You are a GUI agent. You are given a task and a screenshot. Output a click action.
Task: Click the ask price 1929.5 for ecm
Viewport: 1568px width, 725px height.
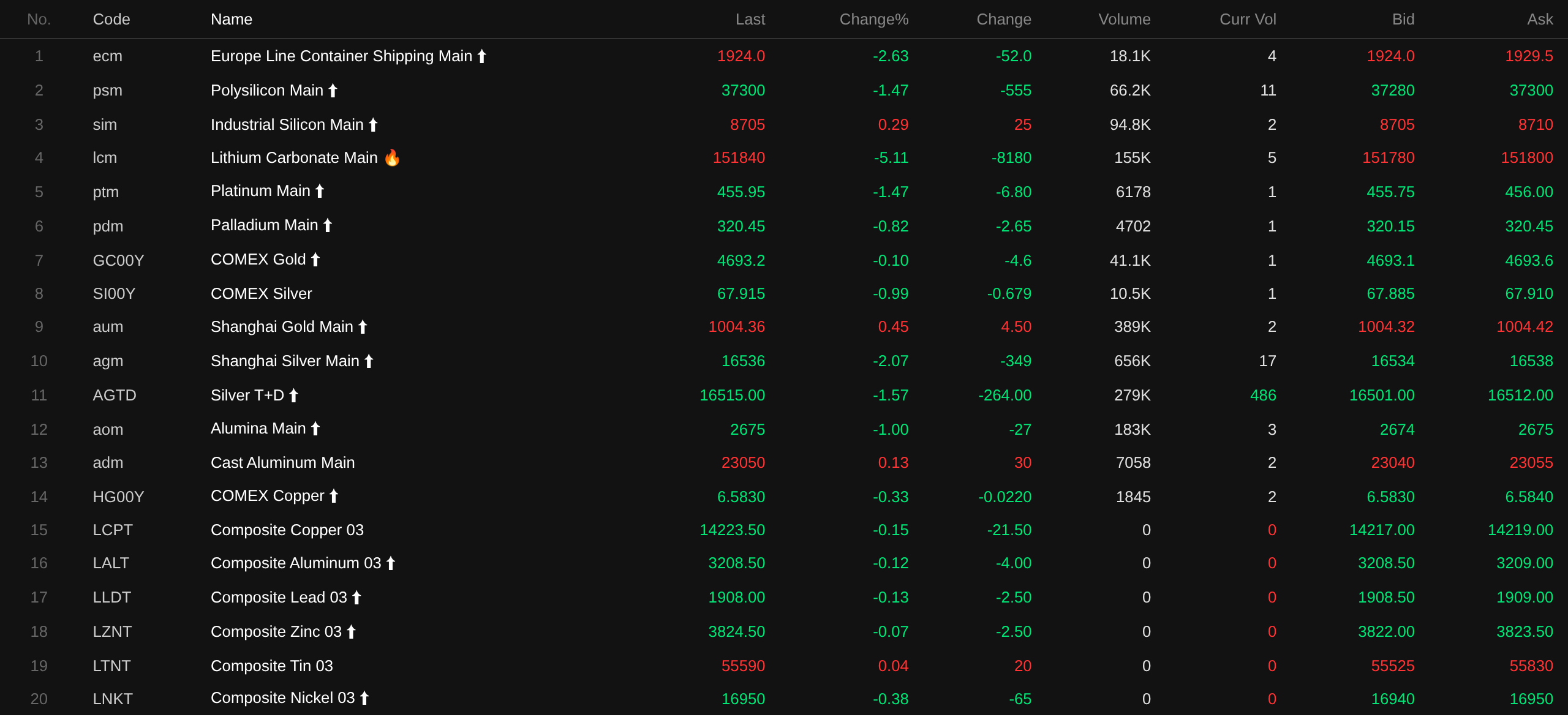click(1529, 56)
